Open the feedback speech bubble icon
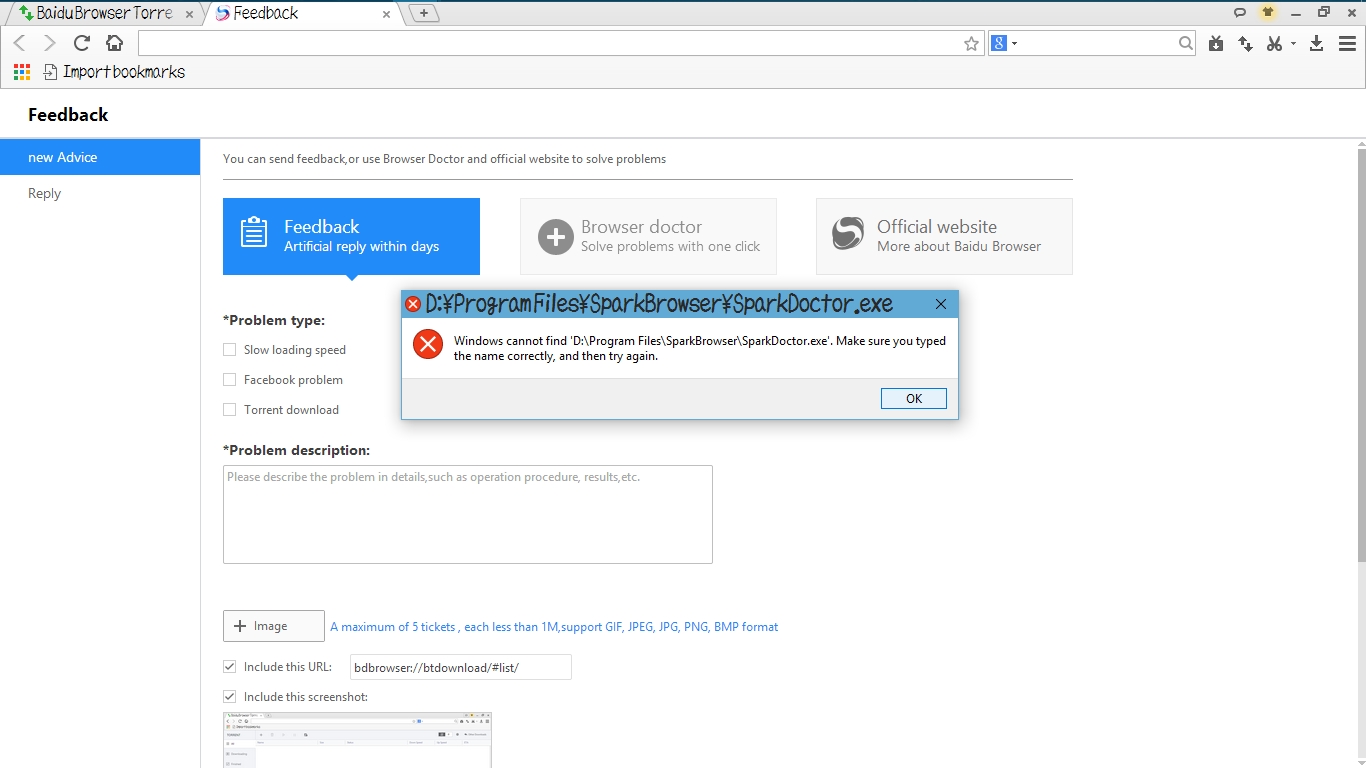 pos(1240,12)
